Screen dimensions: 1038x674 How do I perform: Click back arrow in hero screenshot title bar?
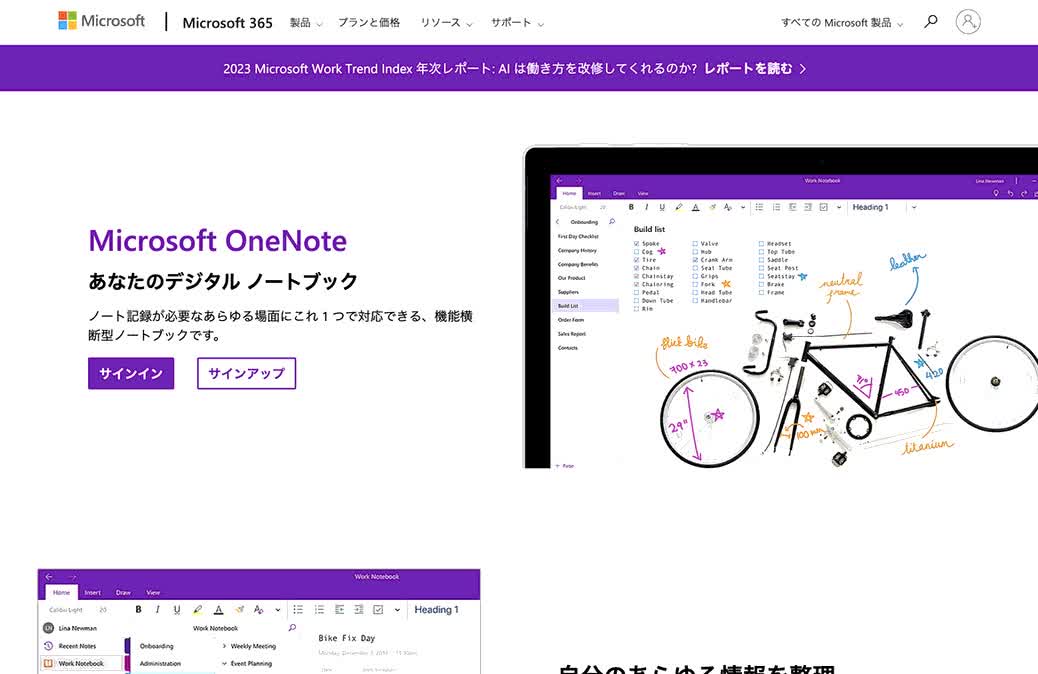tap(559, 180)
